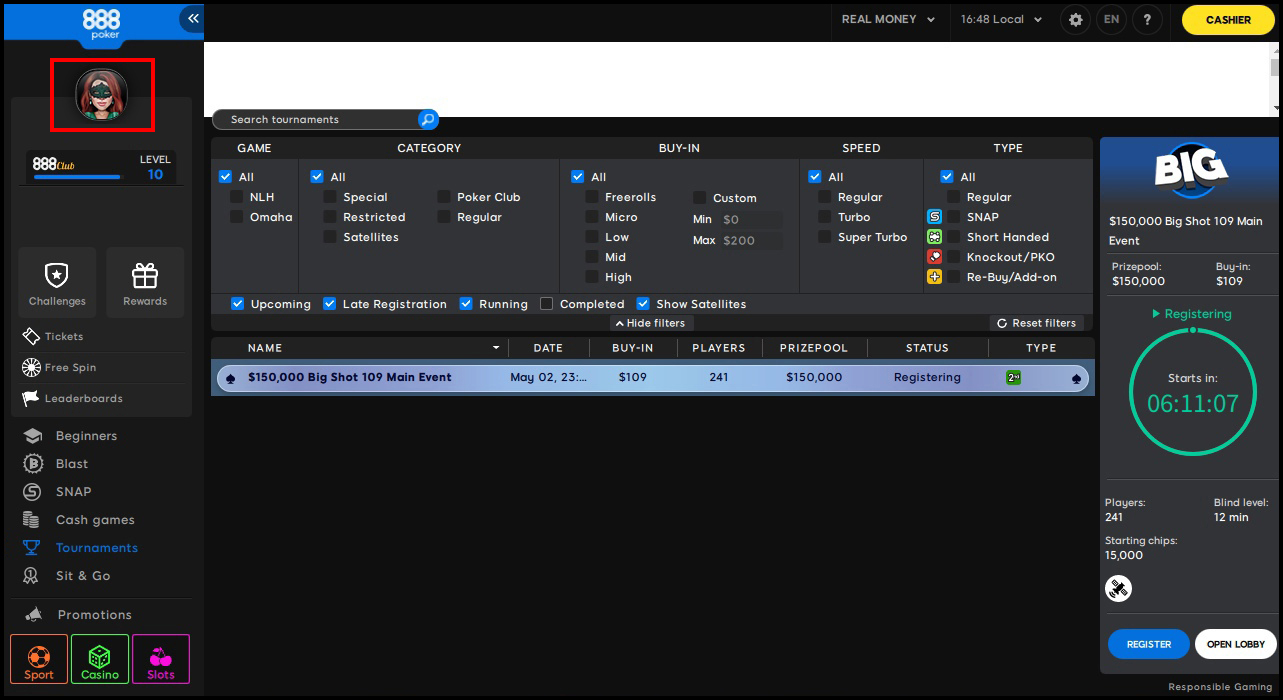Launch the Casino dice button
The width and height of the screenshot is (1283, 700).
pyautogui.click(x=100, y=659)
